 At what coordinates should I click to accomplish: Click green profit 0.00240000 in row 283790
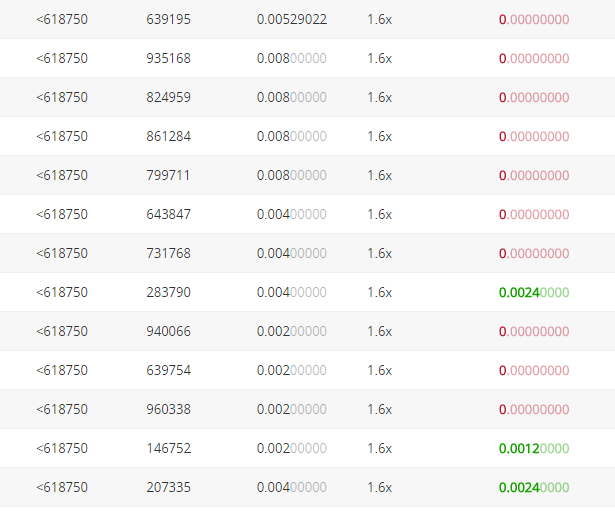(x=534, y=292)
